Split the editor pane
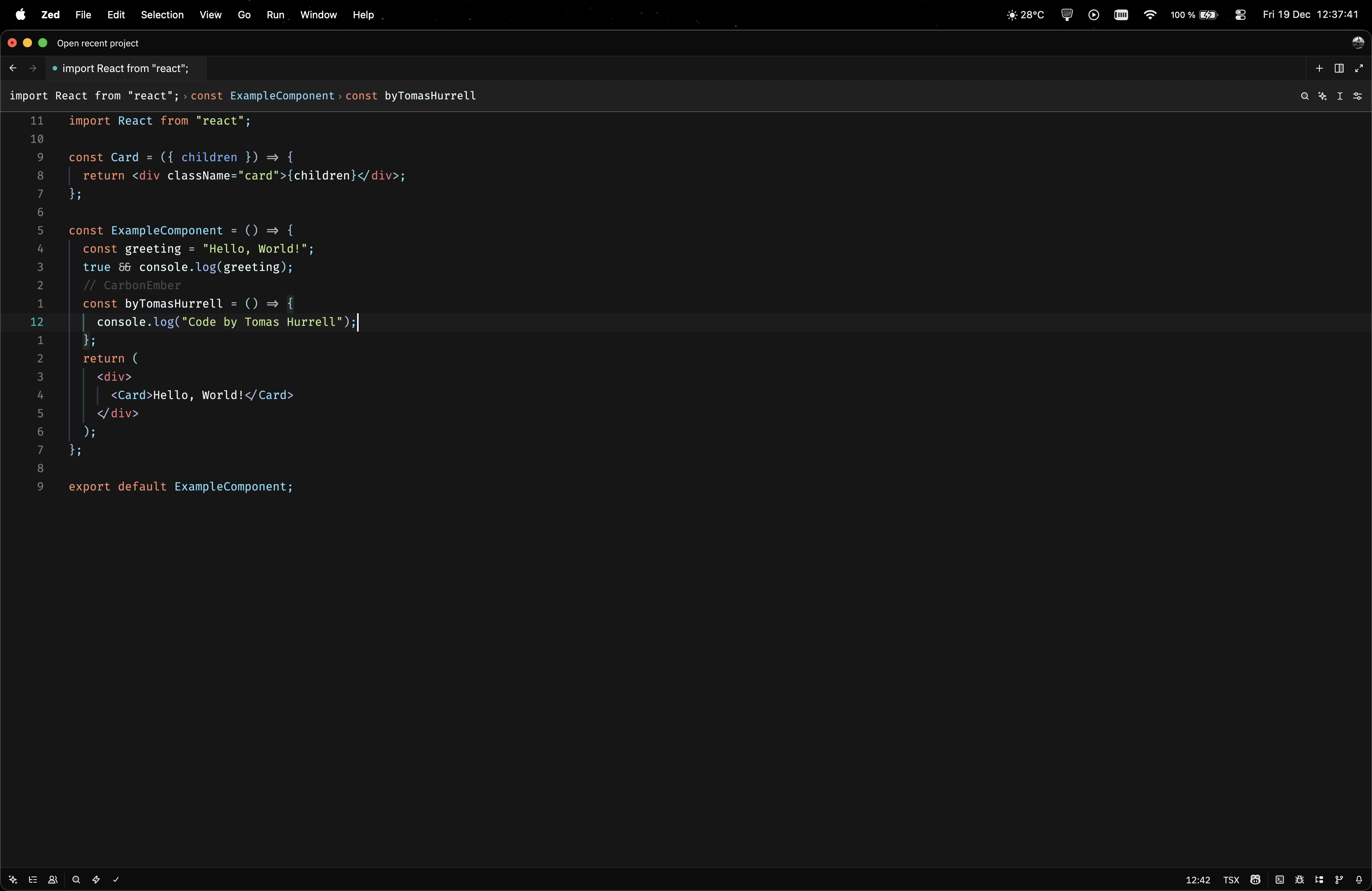1372x891 pixels. coord(1339,69)
